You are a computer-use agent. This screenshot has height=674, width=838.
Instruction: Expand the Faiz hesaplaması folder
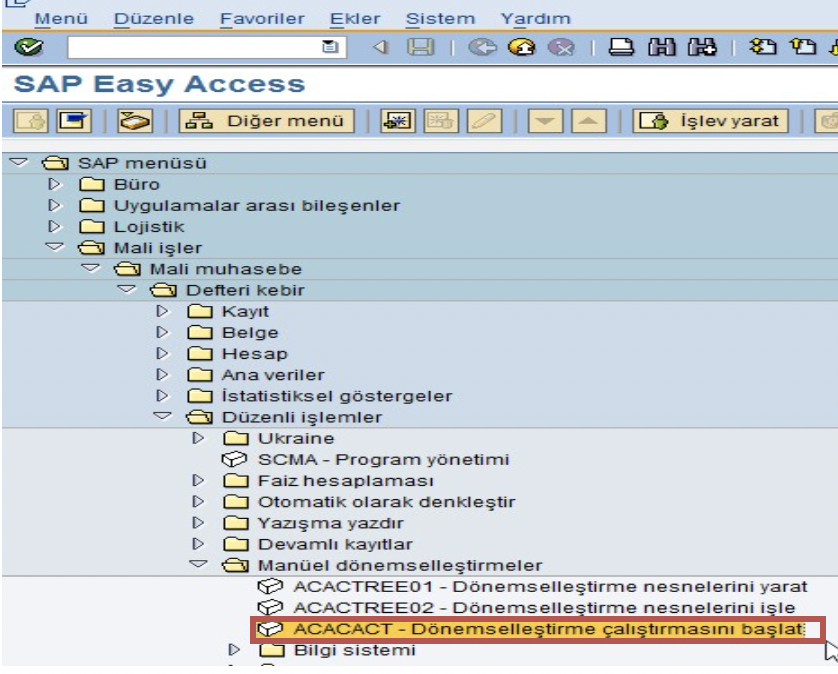point(198,481)
